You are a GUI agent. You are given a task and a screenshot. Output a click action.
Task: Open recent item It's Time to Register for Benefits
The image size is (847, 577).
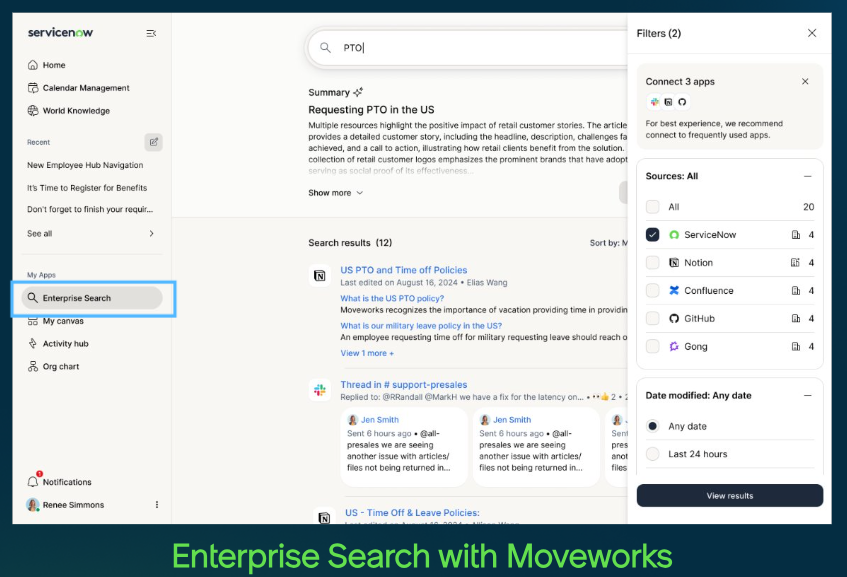tap(87, 188)
